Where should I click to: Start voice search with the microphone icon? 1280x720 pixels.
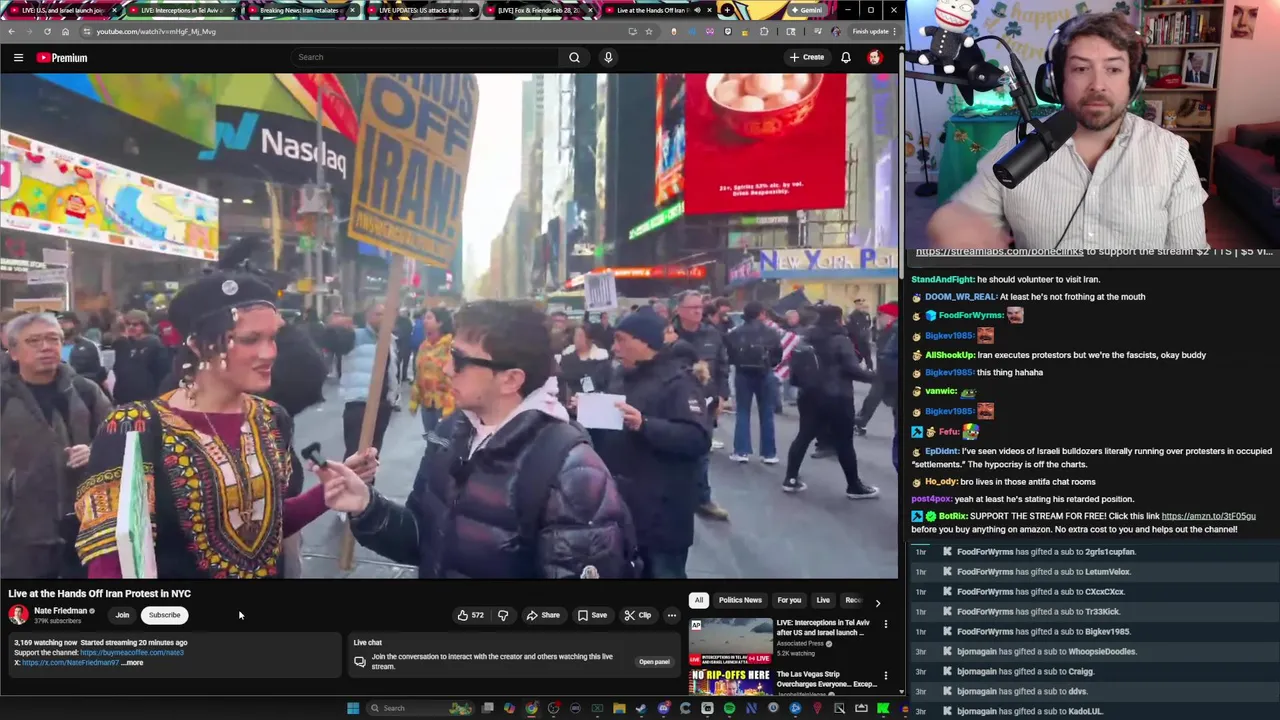click(608, 57)
